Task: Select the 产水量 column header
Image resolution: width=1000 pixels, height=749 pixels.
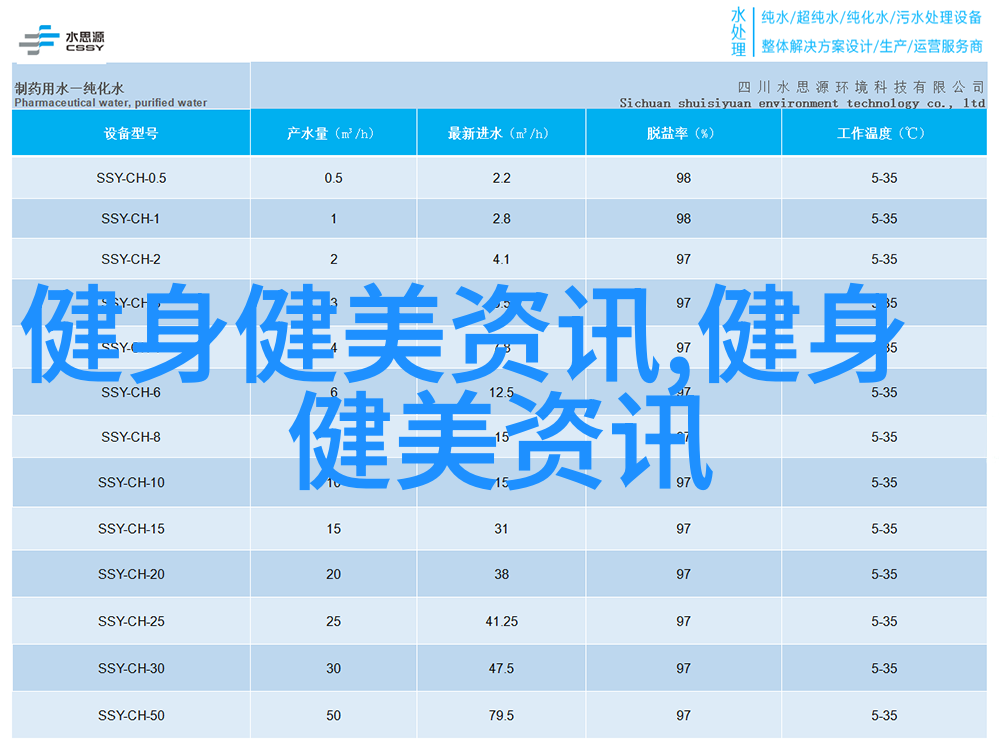Action: pos(333,133)
